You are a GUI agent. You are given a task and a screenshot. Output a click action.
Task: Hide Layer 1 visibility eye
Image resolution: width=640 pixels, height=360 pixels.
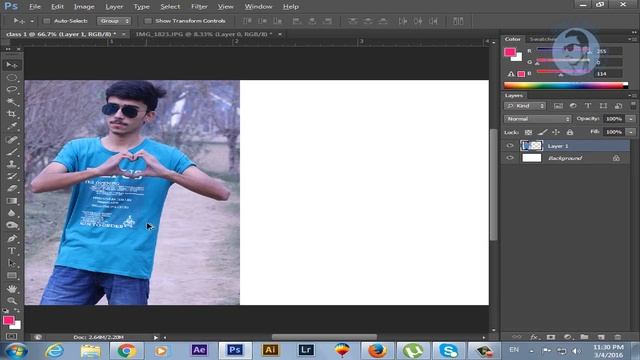[510, 146]
